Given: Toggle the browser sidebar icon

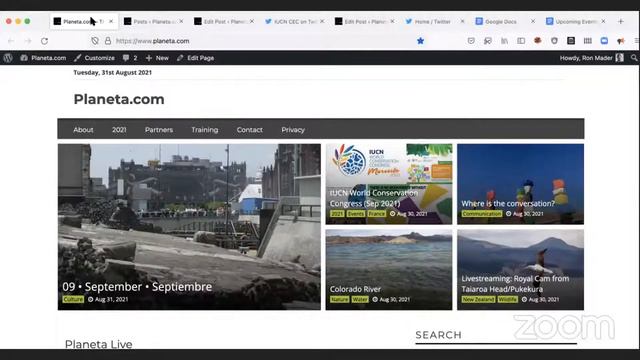Looking at the screenshot, I should (521, 41).
